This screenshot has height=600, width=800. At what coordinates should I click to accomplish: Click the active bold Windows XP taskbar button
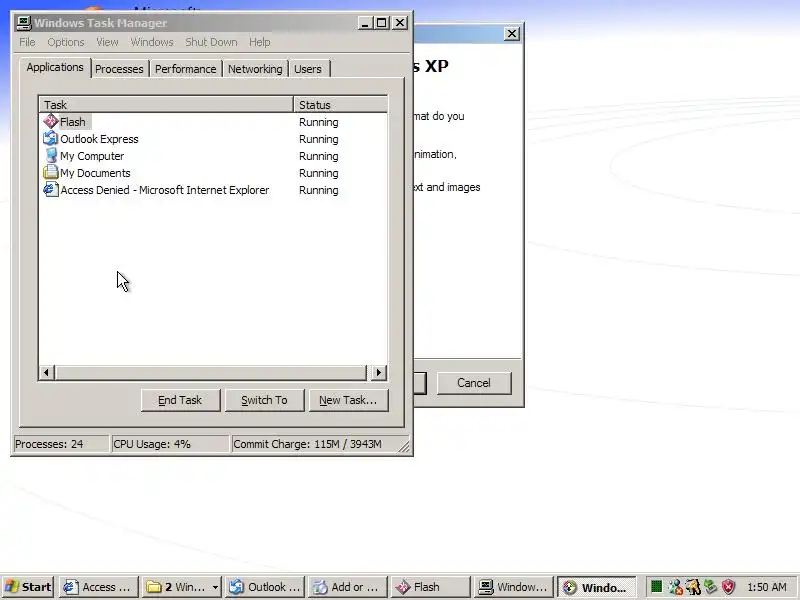(596, 587)
